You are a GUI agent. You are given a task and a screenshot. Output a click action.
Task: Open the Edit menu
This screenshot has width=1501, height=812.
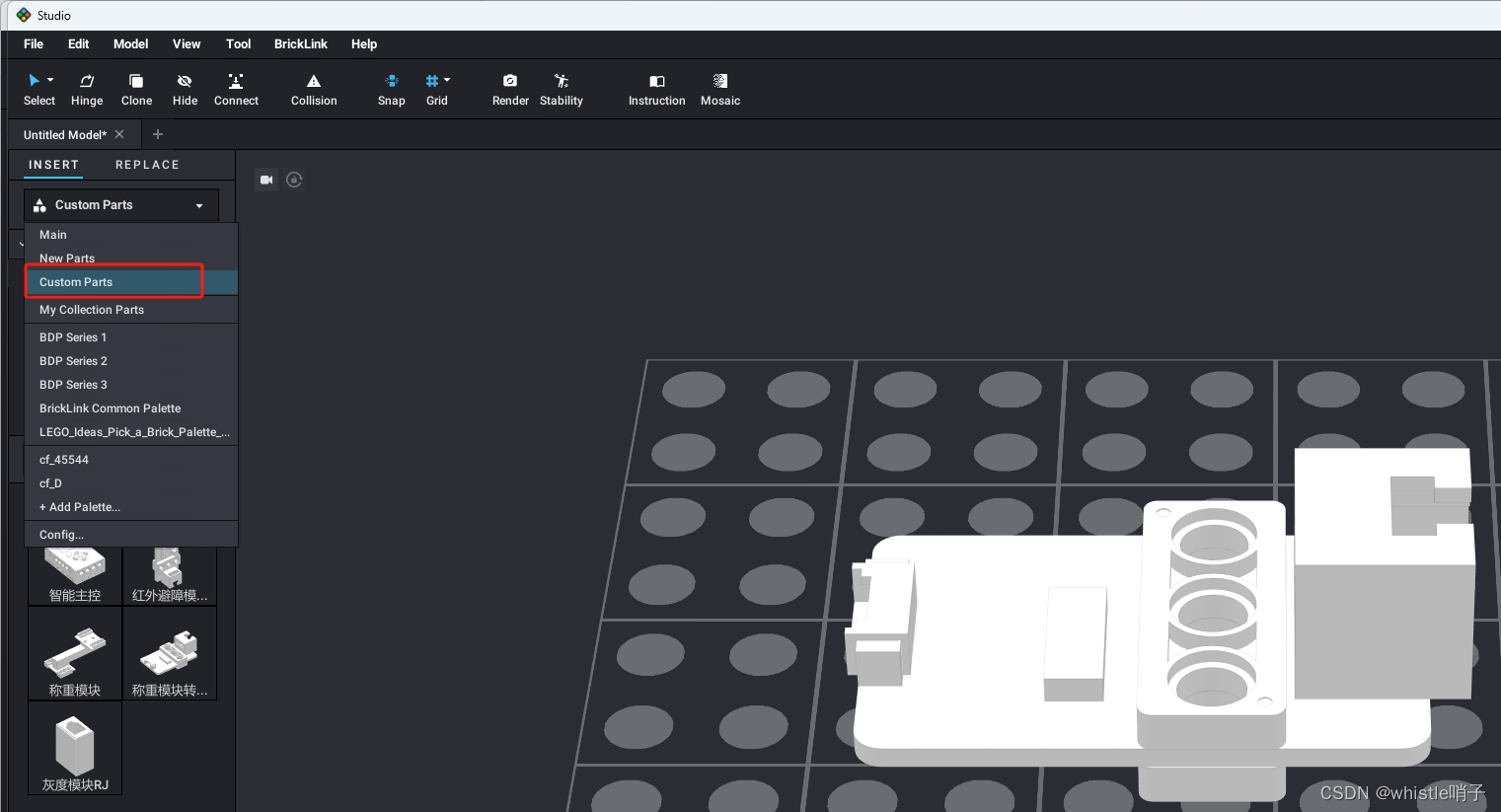click(x=79, y=44)
